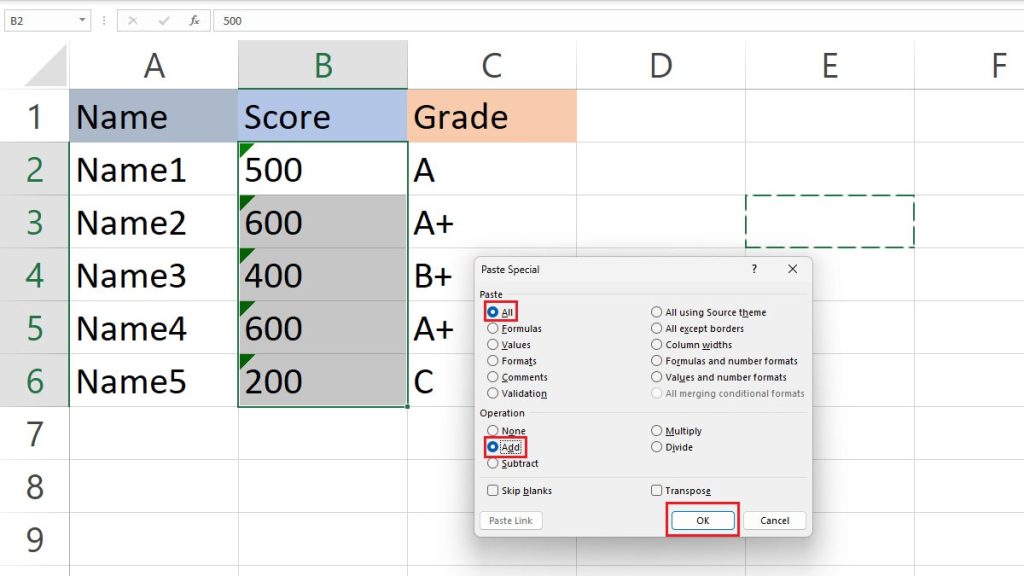Select the Subtract operation

point(492,464)
